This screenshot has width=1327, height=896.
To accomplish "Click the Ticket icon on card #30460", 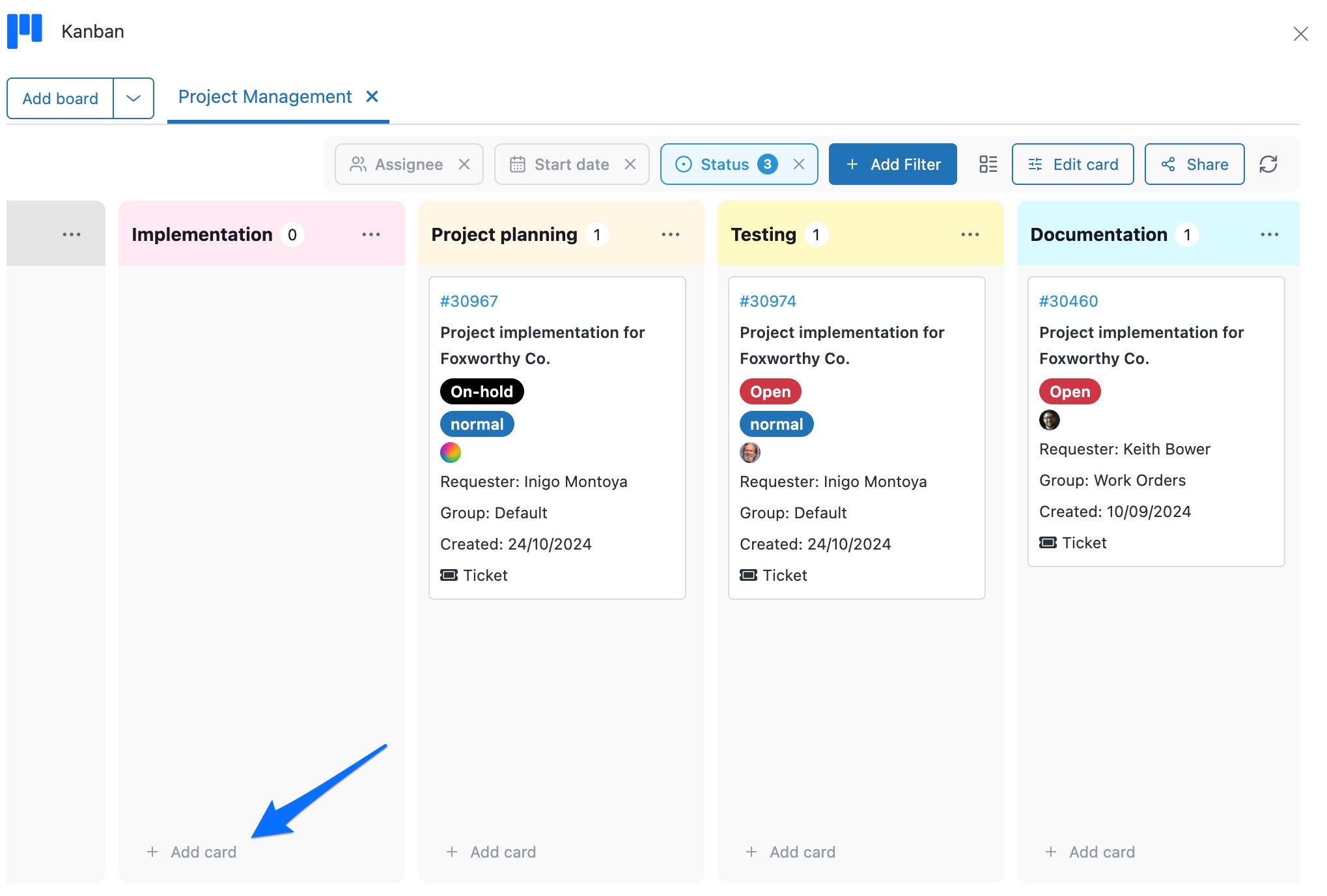I will 1048,542.
